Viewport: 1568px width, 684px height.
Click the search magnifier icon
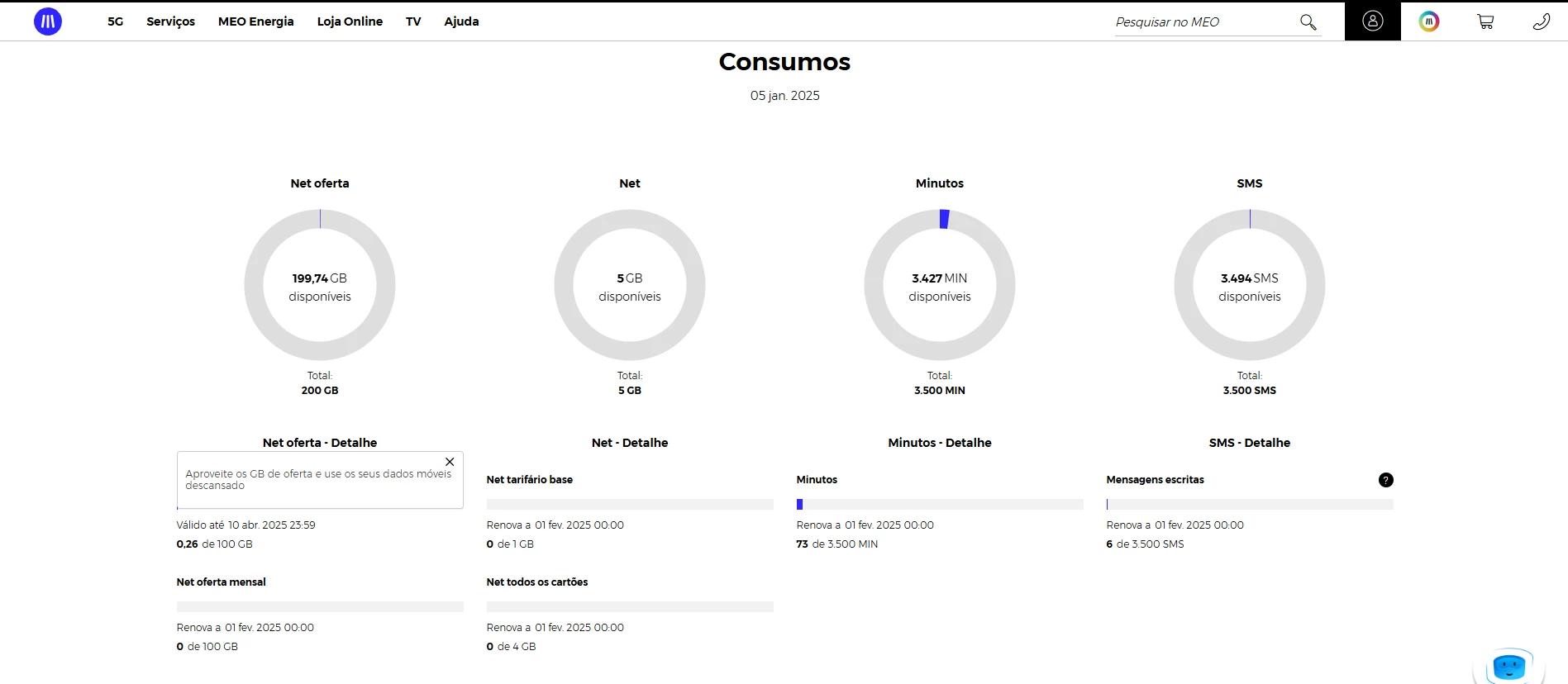[1308, 21]
